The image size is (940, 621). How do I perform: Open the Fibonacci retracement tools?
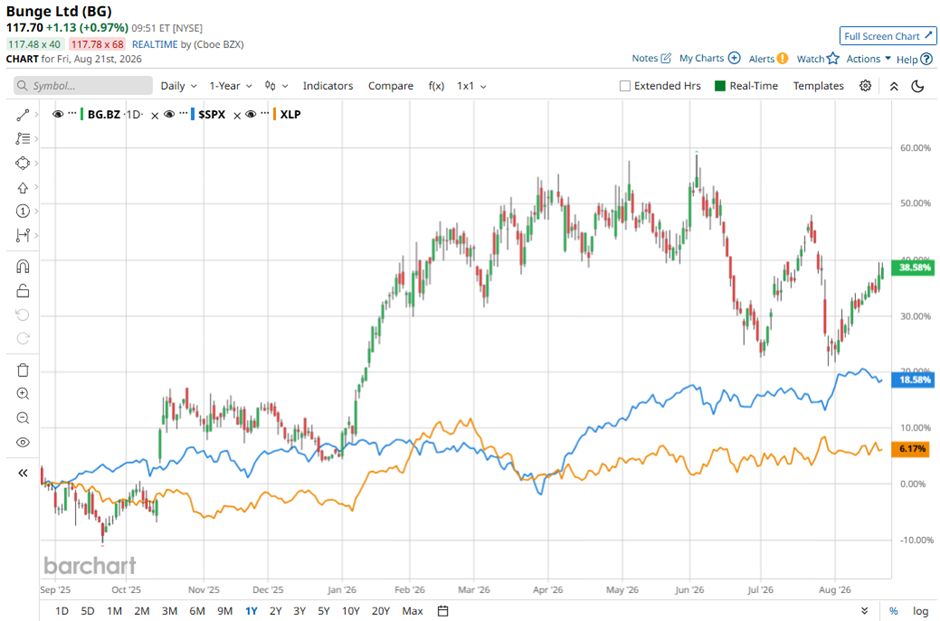point(23,138)
